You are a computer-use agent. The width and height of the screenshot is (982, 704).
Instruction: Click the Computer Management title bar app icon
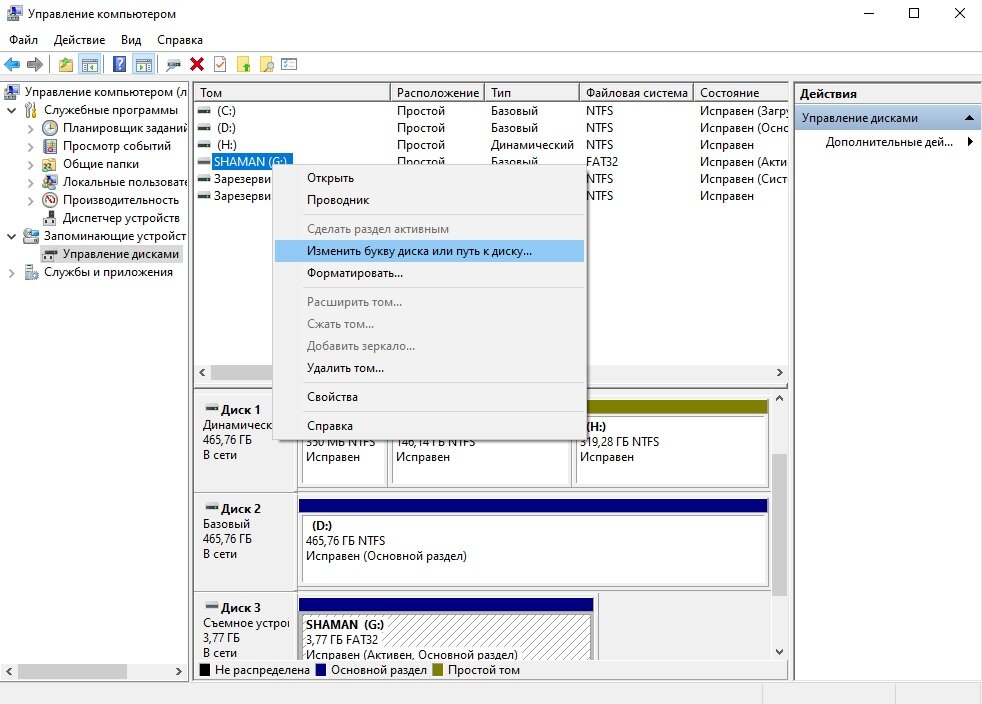pos(14,13)
